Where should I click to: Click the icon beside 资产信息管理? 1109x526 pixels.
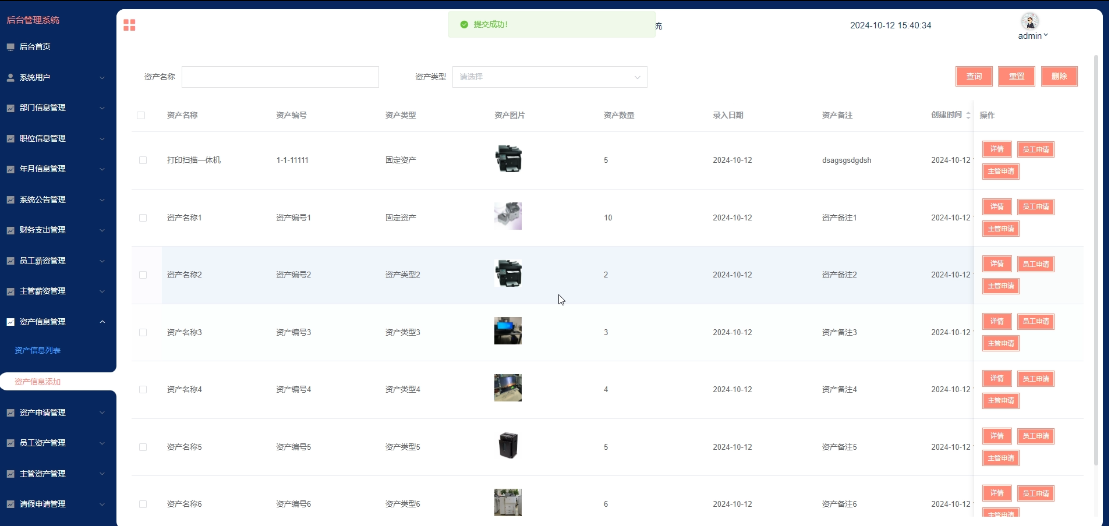pyautogui.click(x=11, y=322)
